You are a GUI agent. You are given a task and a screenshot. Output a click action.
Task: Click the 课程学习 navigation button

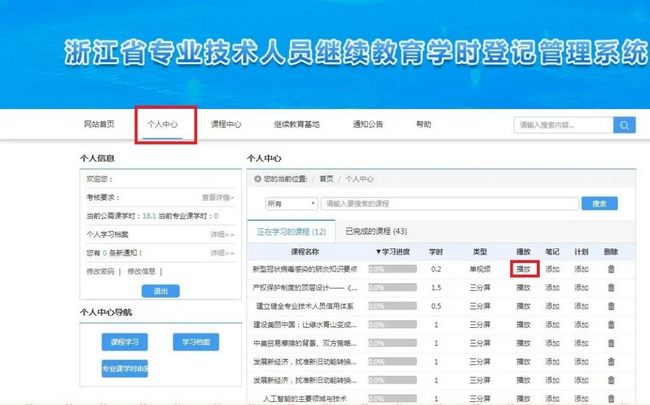(123, 342)
